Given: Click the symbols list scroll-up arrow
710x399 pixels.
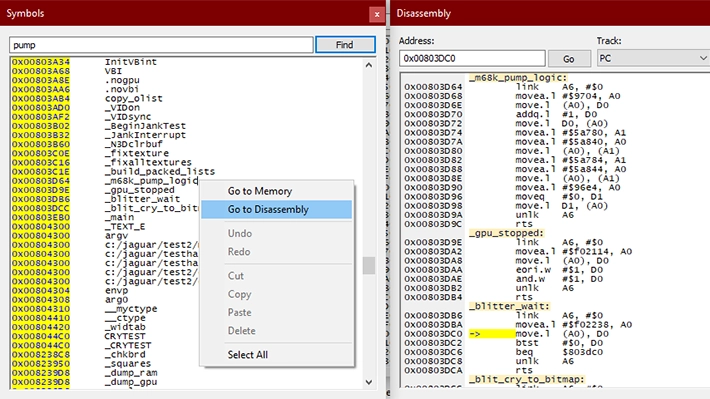Looking at the screenshot, I should [x=369, y=65].
